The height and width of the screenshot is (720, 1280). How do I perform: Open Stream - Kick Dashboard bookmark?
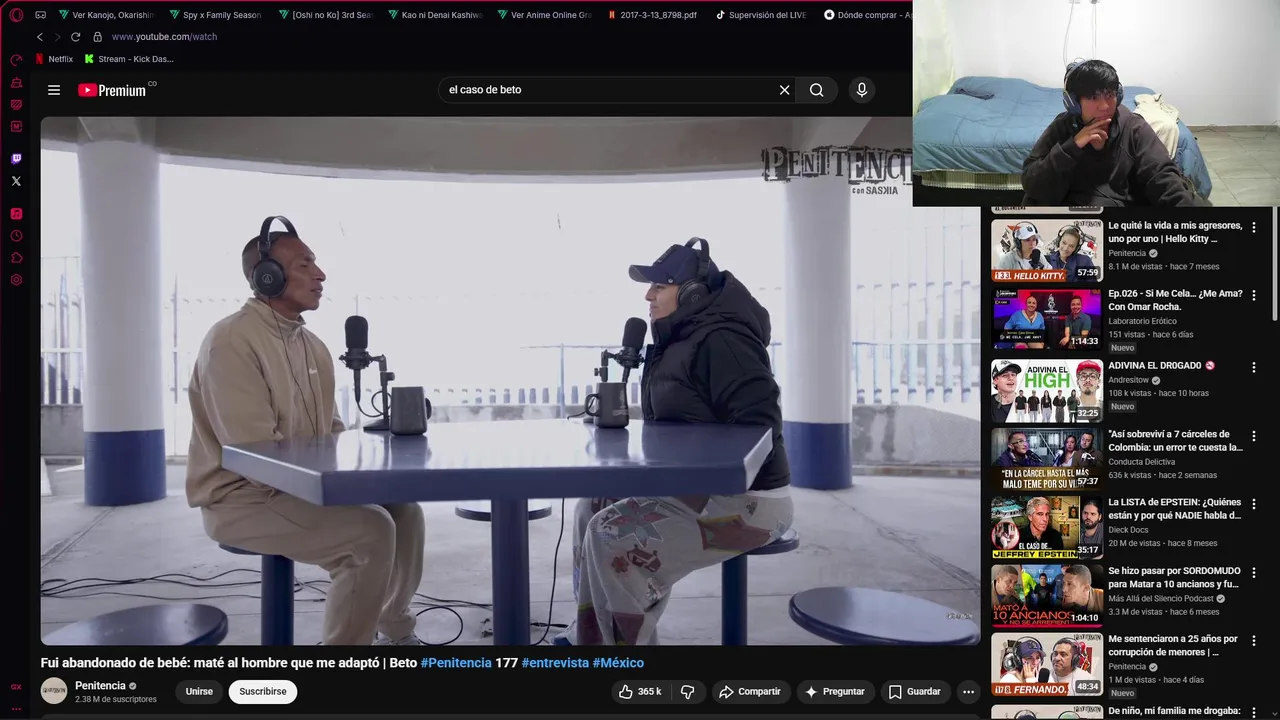(x=129, y=59)
